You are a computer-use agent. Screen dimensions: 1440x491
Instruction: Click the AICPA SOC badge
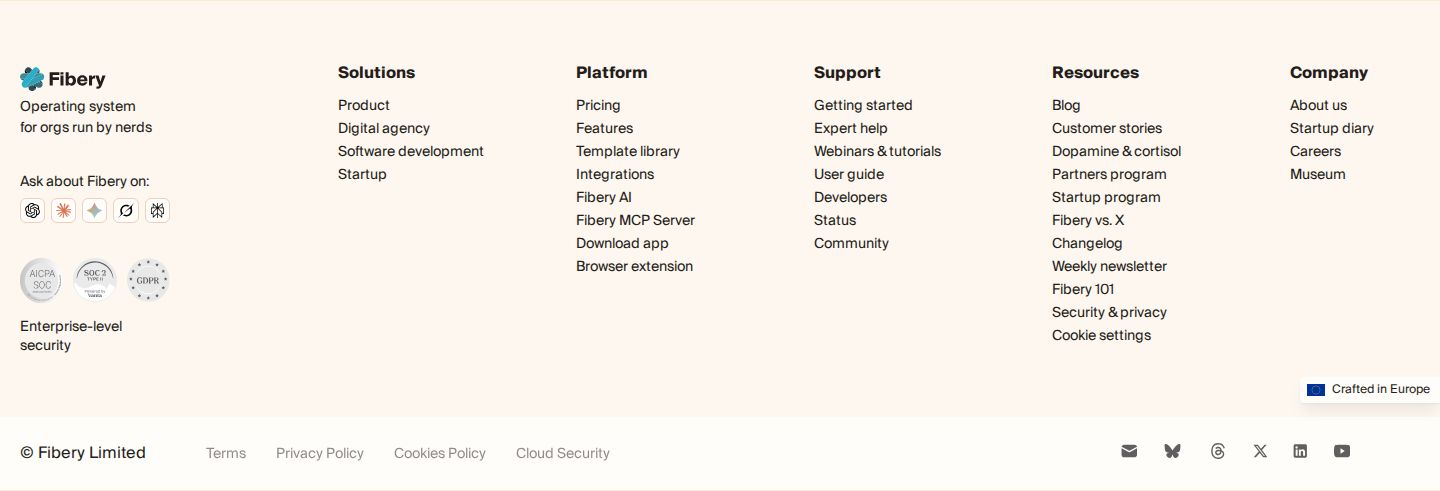pyautogui.click(x=41, y=280)
